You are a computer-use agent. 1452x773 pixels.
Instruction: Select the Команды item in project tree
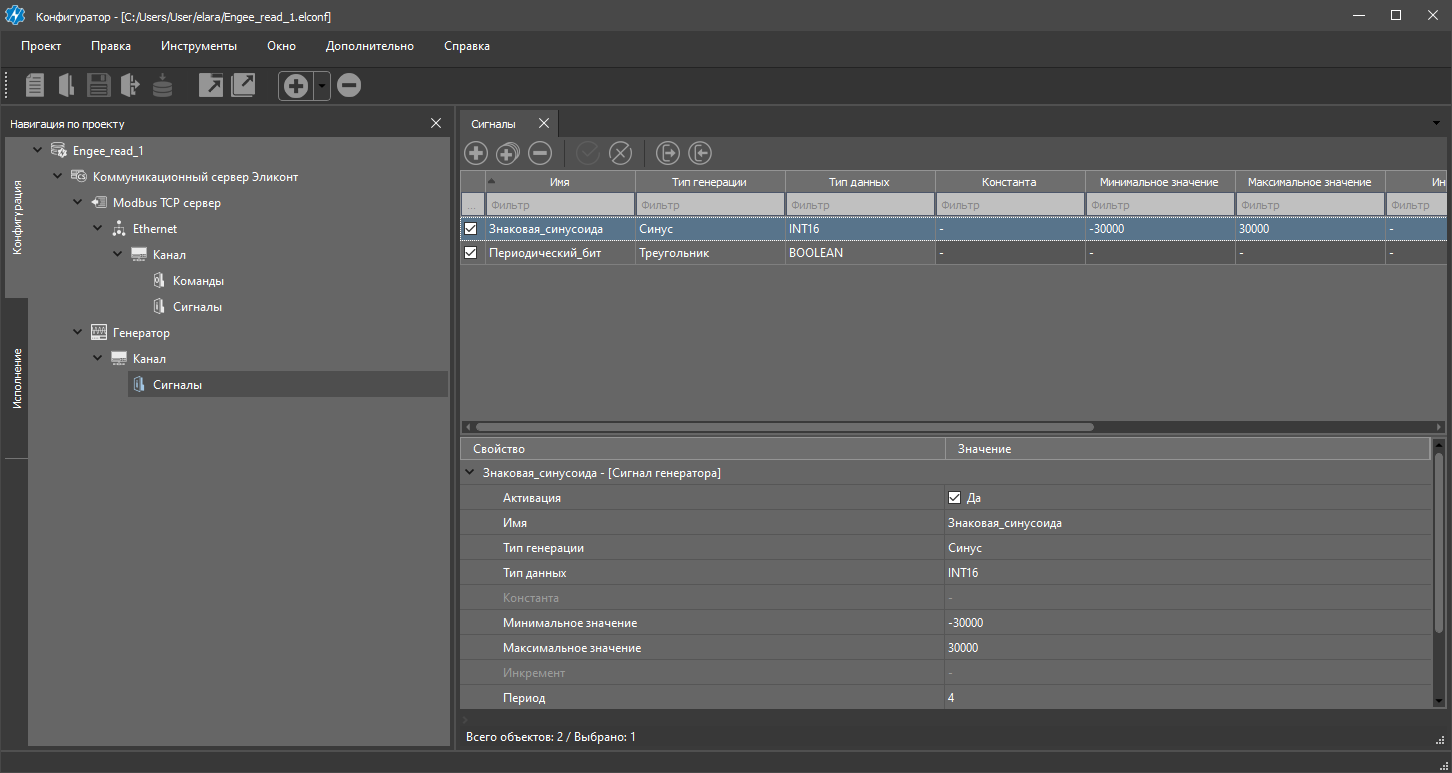click(x=198, y=281)
